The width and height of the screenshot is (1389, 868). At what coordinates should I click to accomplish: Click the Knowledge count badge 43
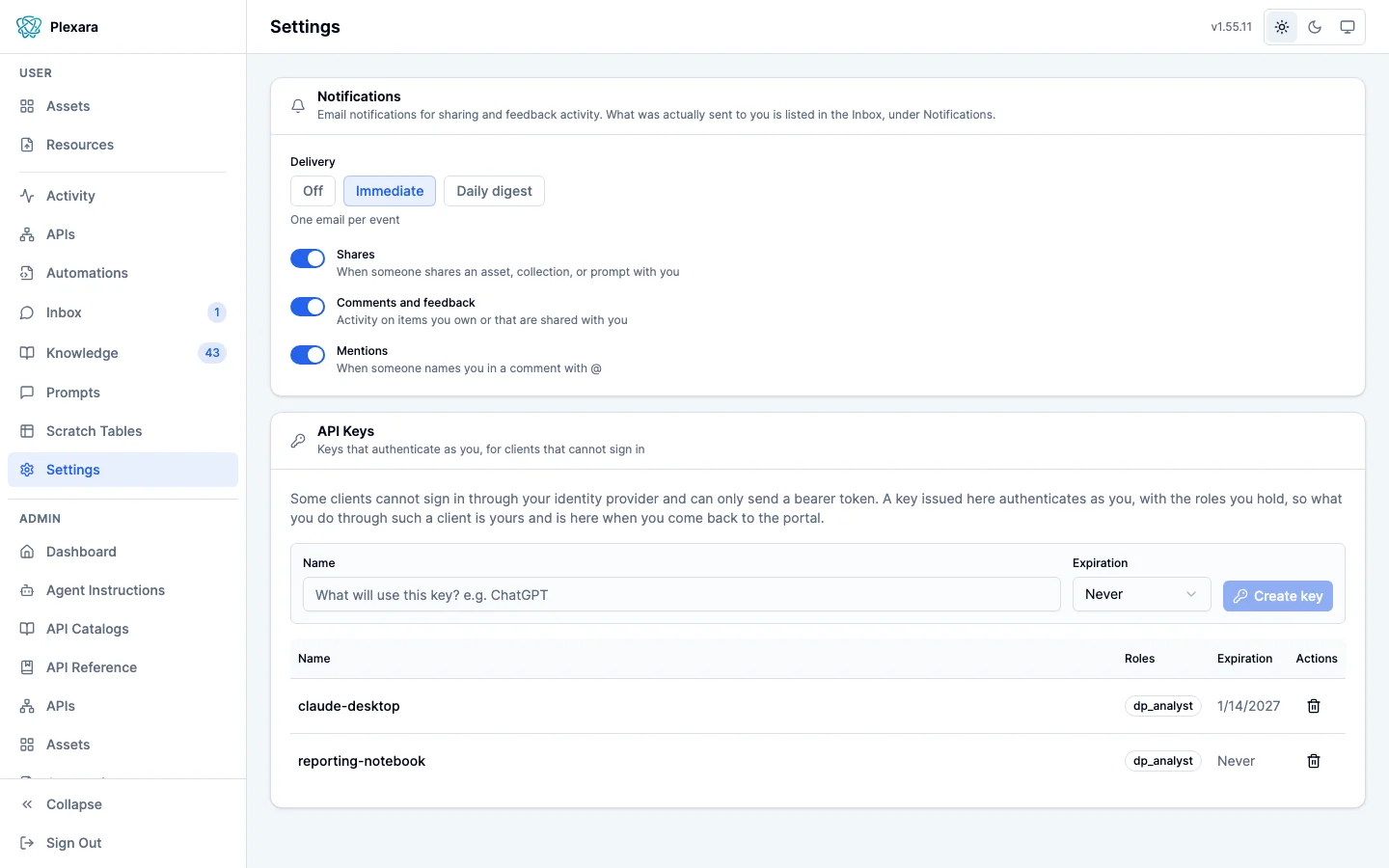click(212, 353)
